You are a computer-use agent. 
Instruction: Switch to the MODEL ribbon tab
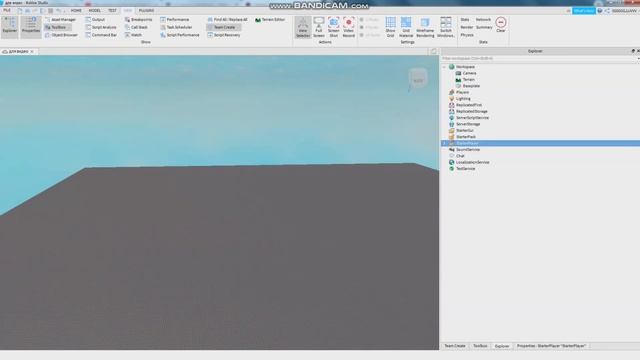(x=95, y=11)
